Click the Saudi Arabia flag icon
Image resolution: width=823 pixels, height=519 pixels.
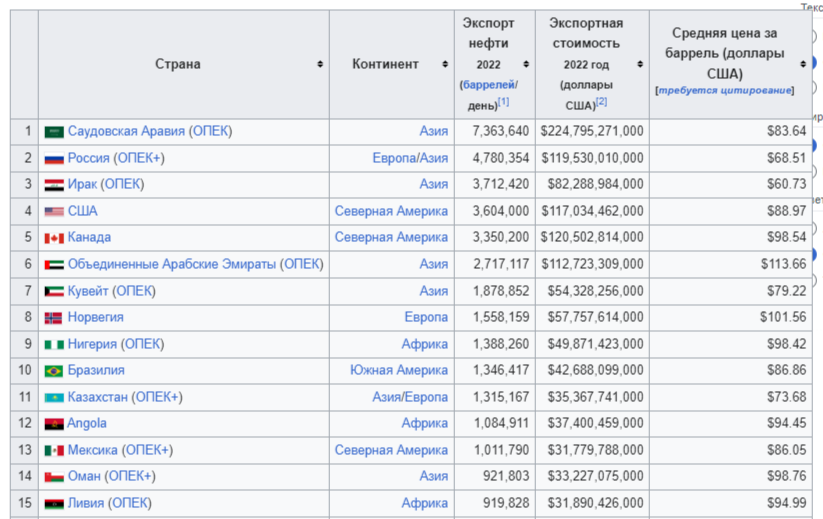coord(54,132)
